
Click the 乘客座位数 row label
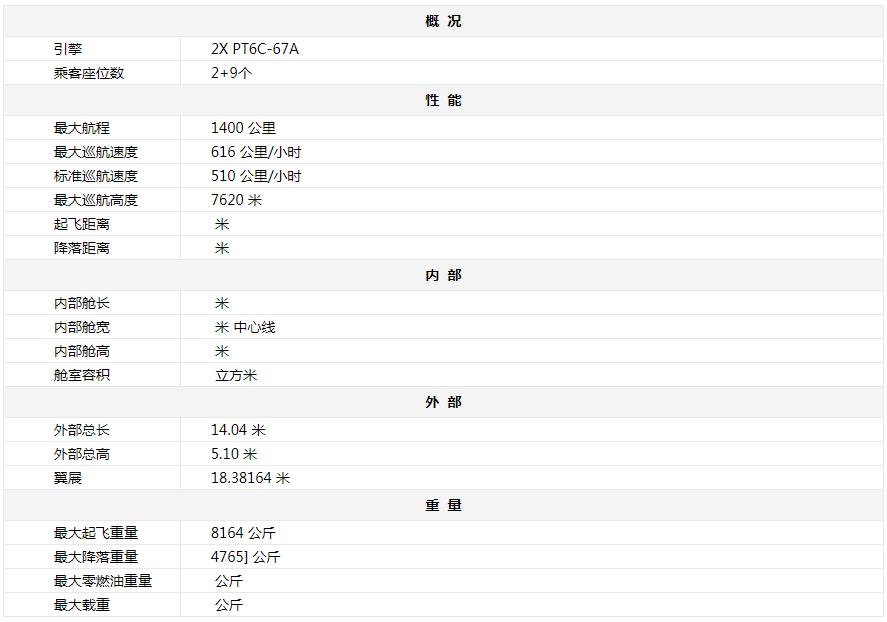tap(89, 73)
